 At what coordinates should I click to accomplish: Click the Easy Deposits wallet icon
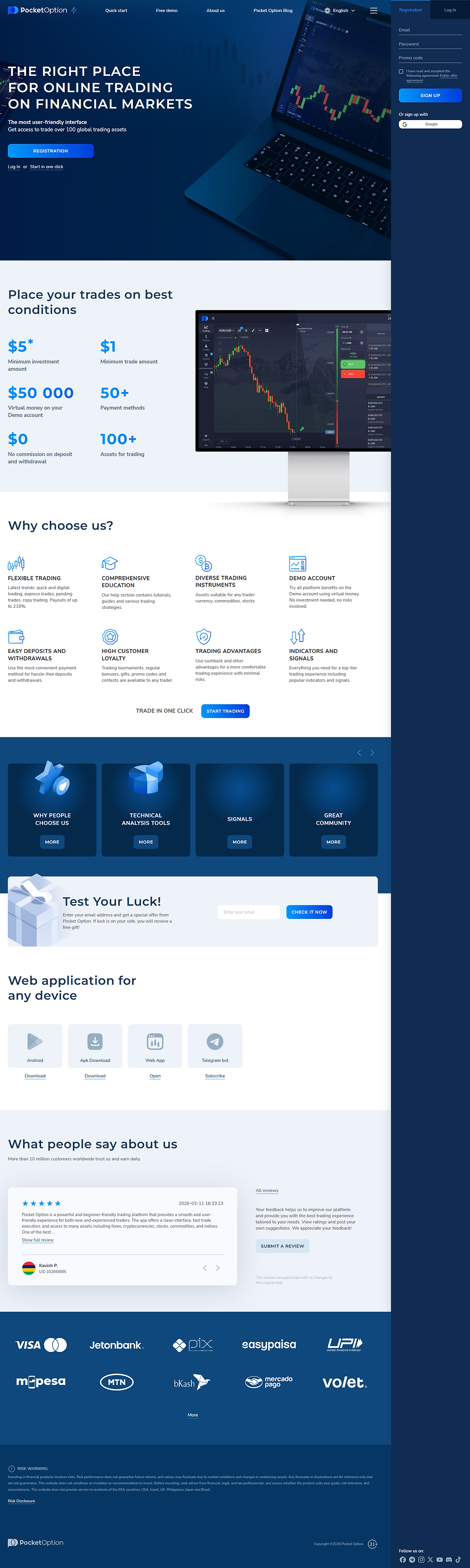[16, 637]
